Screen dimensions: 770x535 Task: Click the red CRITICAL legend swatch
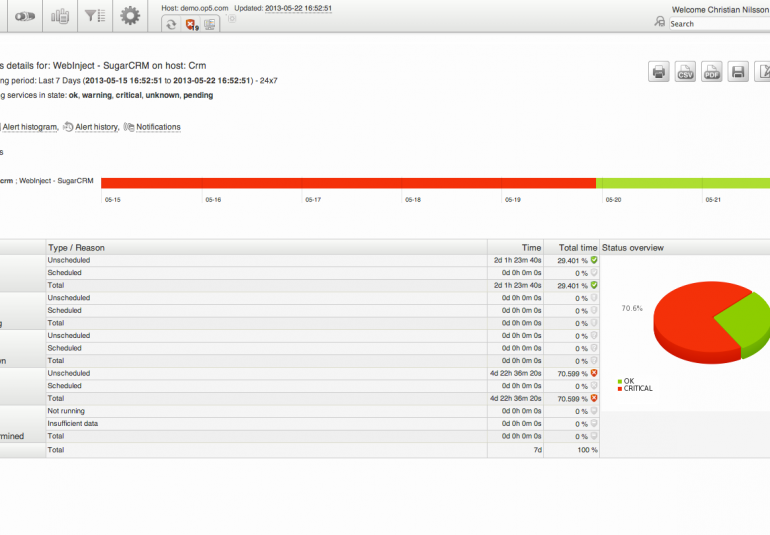[x=620, y=389]
